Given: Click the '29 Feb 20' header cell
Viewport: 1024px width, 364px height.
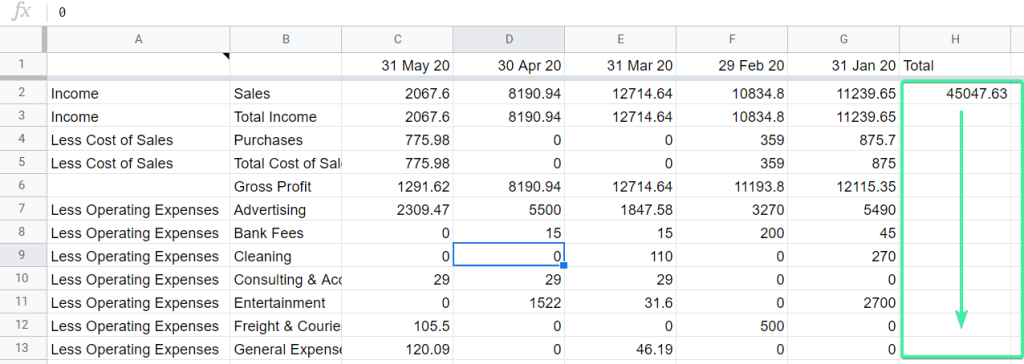Looking at the screenshot, I should pyautogui.click(x=732, y=65).
